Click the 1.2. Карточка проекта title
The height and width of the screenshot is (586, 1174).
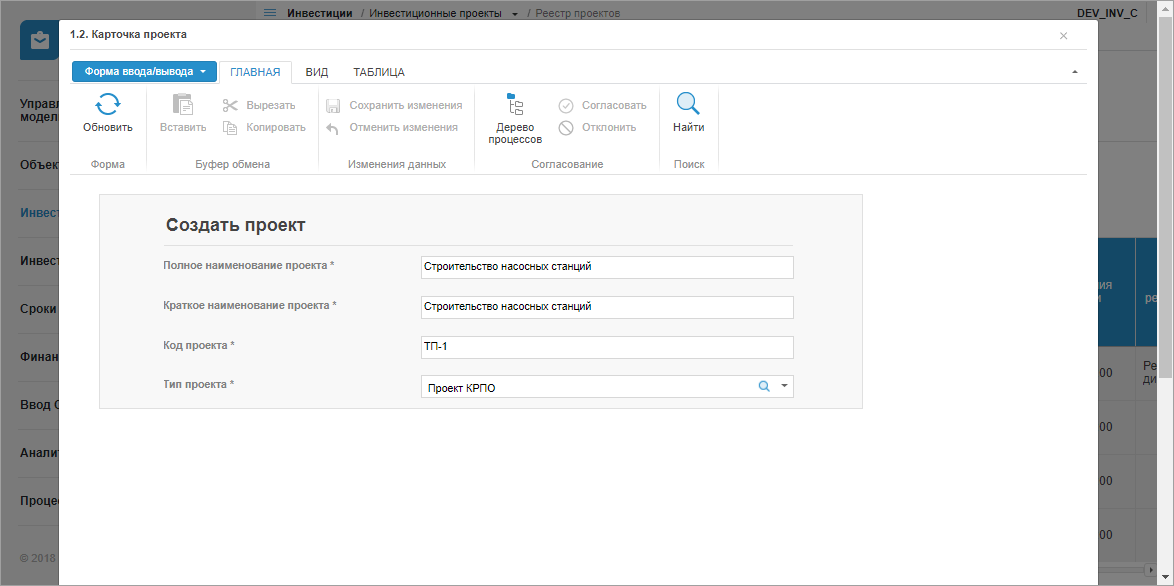tap(128, 34)
